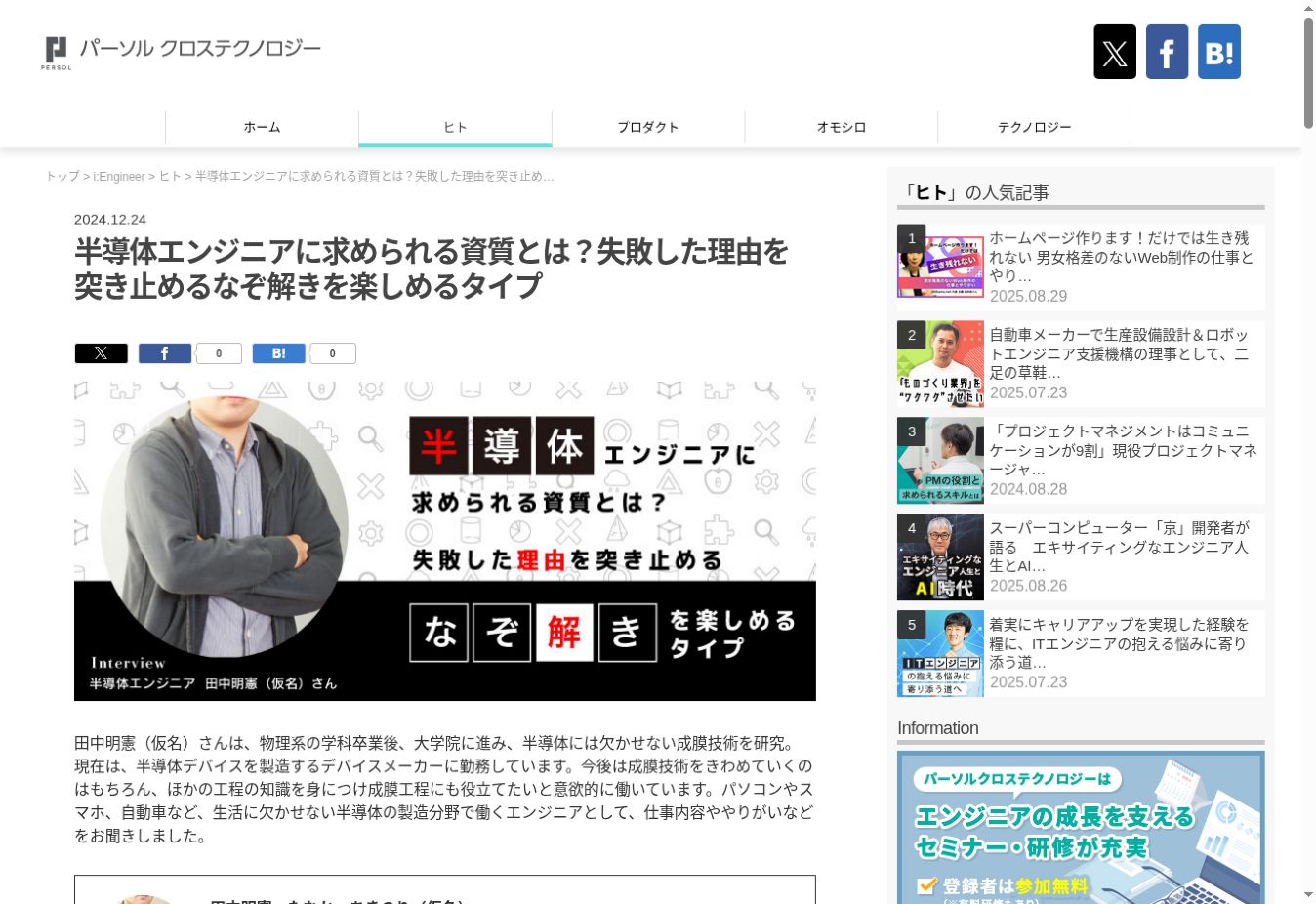Open the オモシロ navigation tab

pos(842,128)
